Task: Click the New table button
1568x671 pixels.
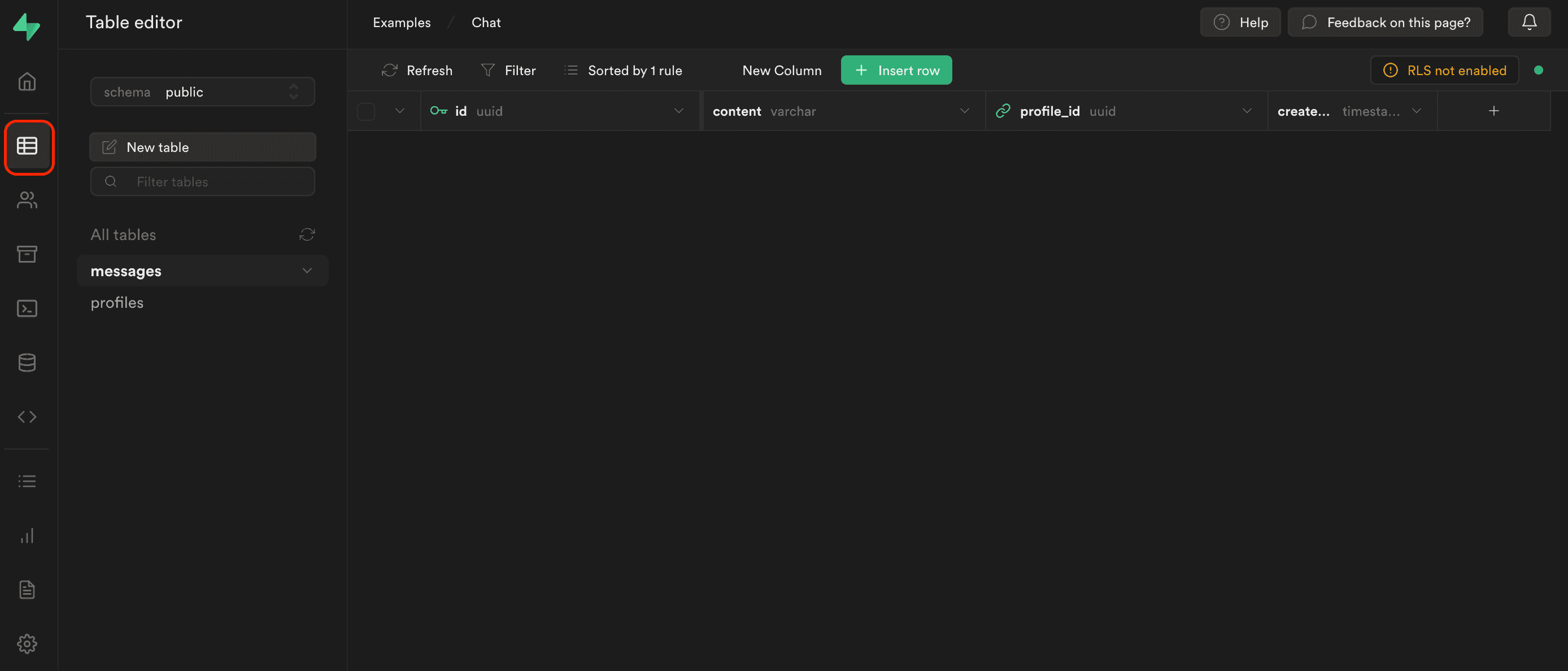Action: (x=202, y=147)
